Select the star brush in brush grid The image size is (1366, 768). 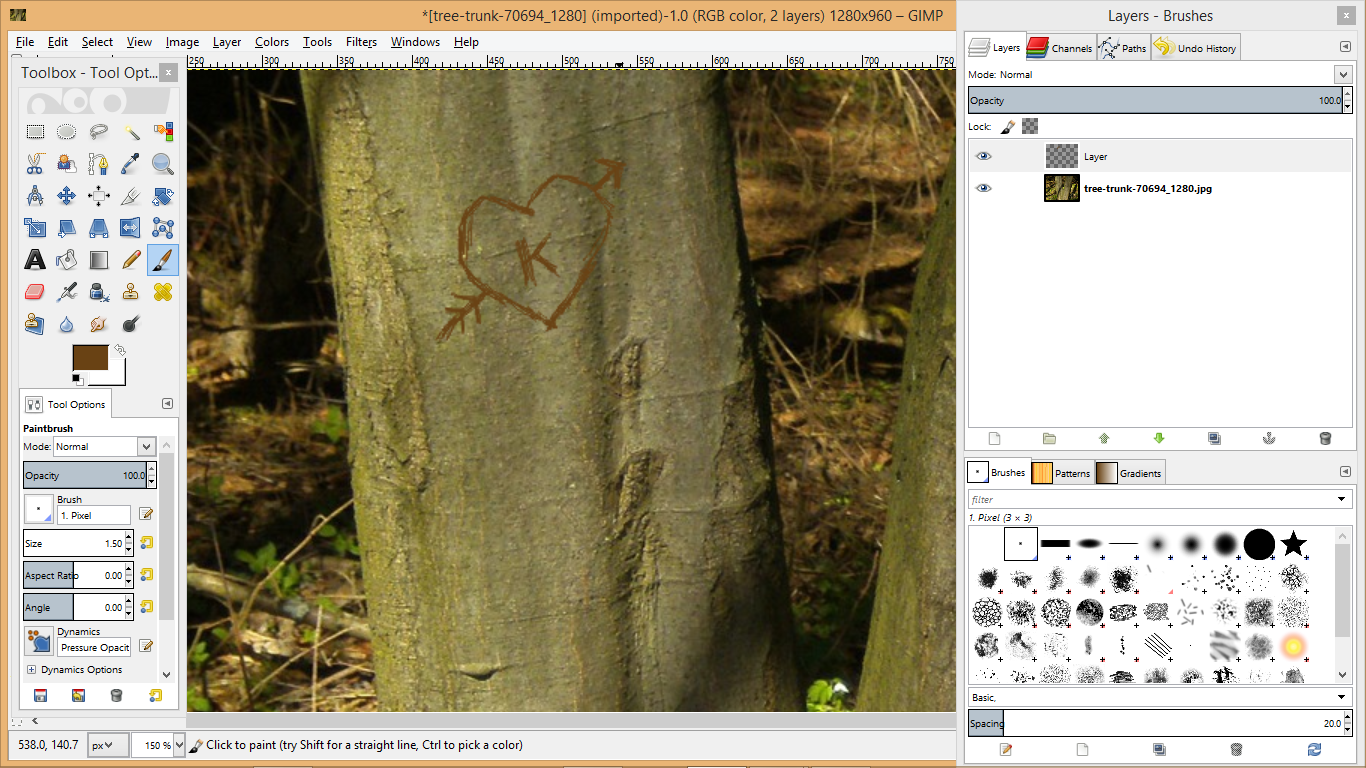click(1293, 544)
